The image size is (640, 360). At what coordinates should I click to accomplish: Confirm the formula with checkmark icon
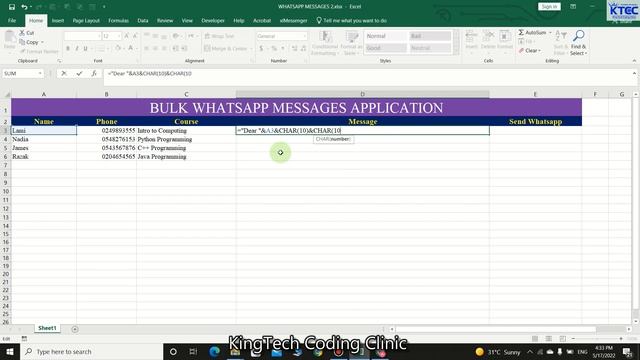tap(79, 73)
